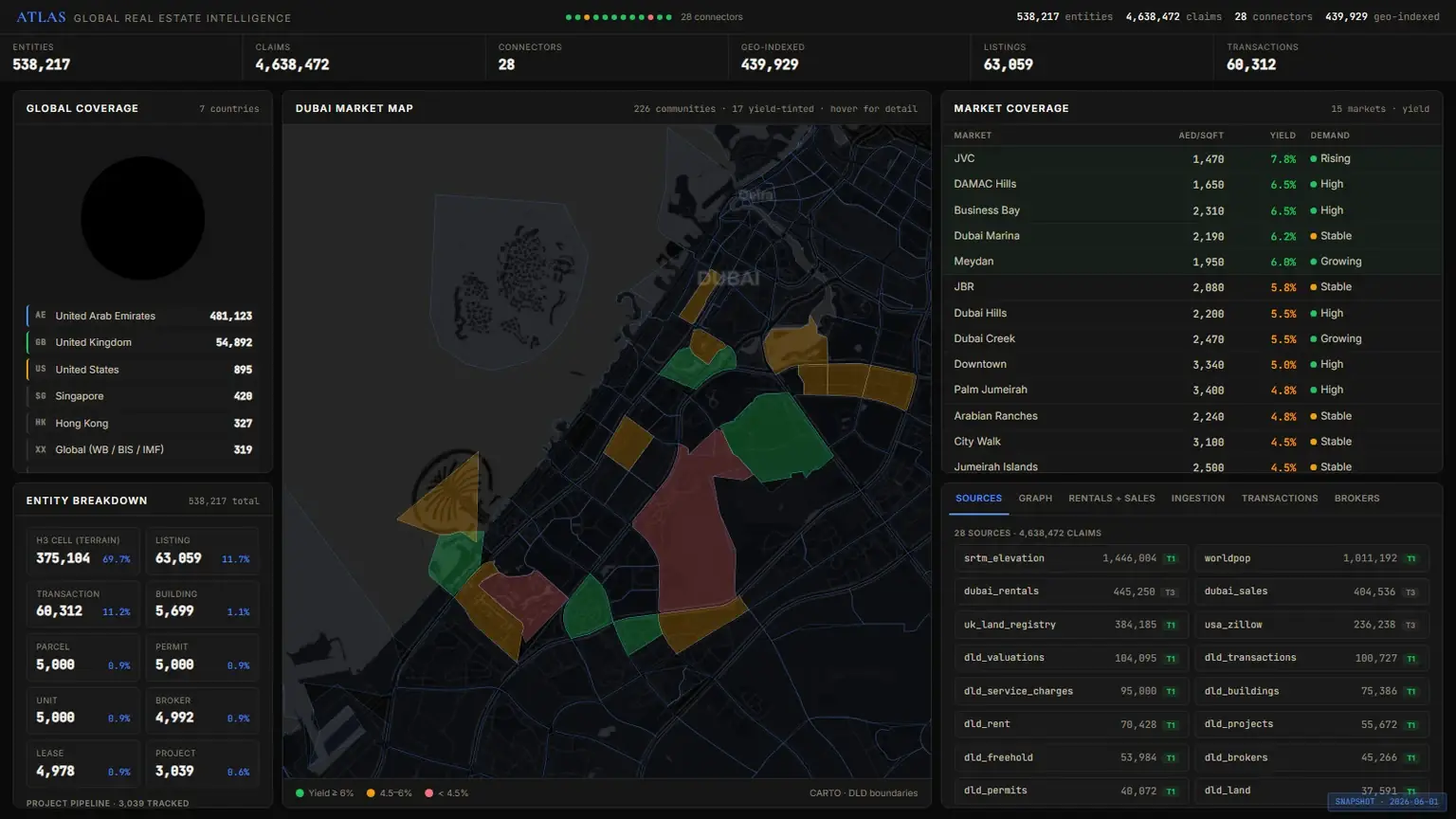Image resolution: width=1456 pixels, height=819 pixels.
Task: Open the Building entity card
Action: 203,604
